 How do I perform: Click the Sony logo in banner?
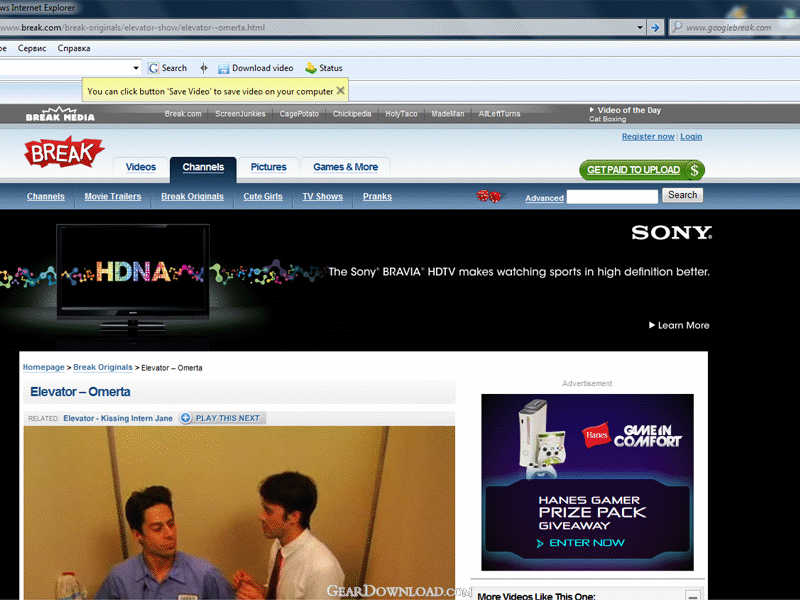click(x=671, y=233)
